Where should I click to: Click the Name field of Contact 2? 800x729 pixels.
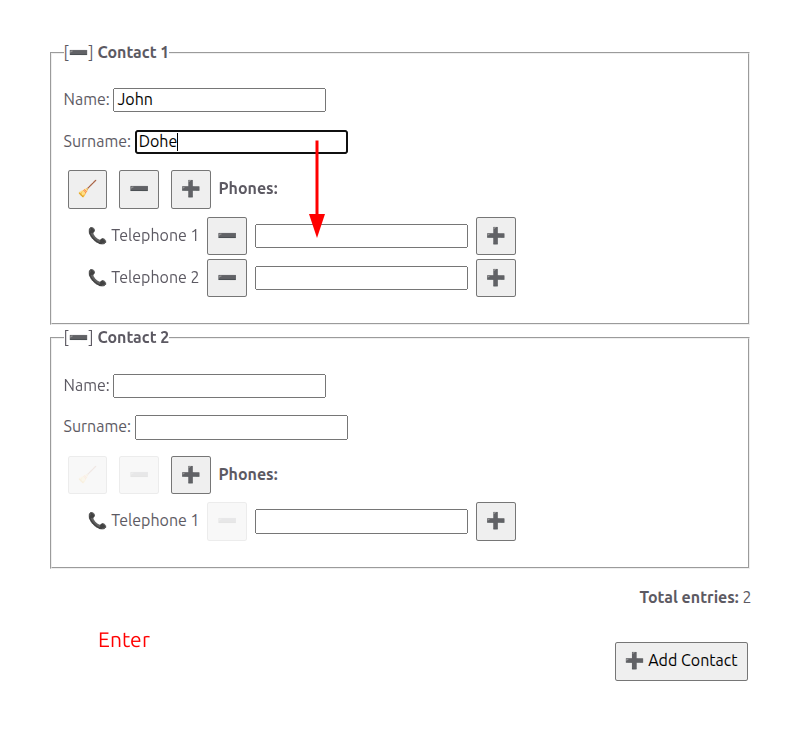(x=219, y=385)
